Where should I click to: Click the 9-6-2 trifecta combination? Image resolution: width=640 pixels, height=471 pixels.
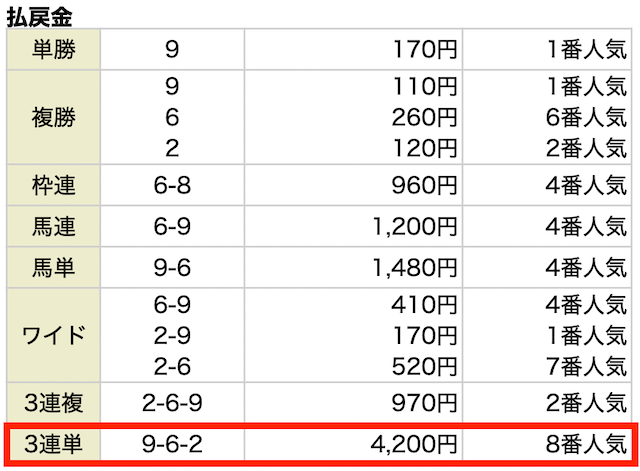tap(172, 444)
